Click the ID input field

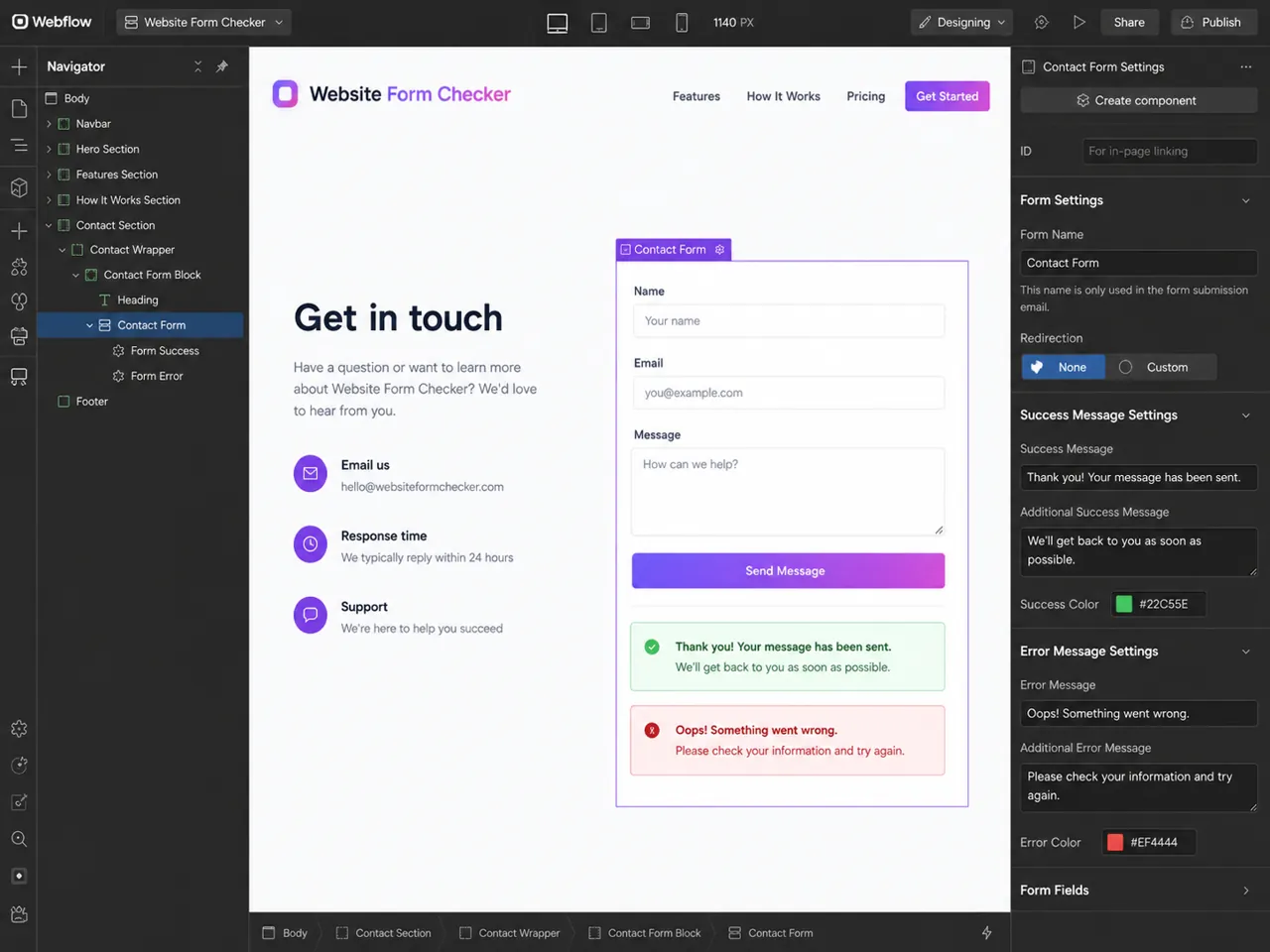pos(1170,151)
